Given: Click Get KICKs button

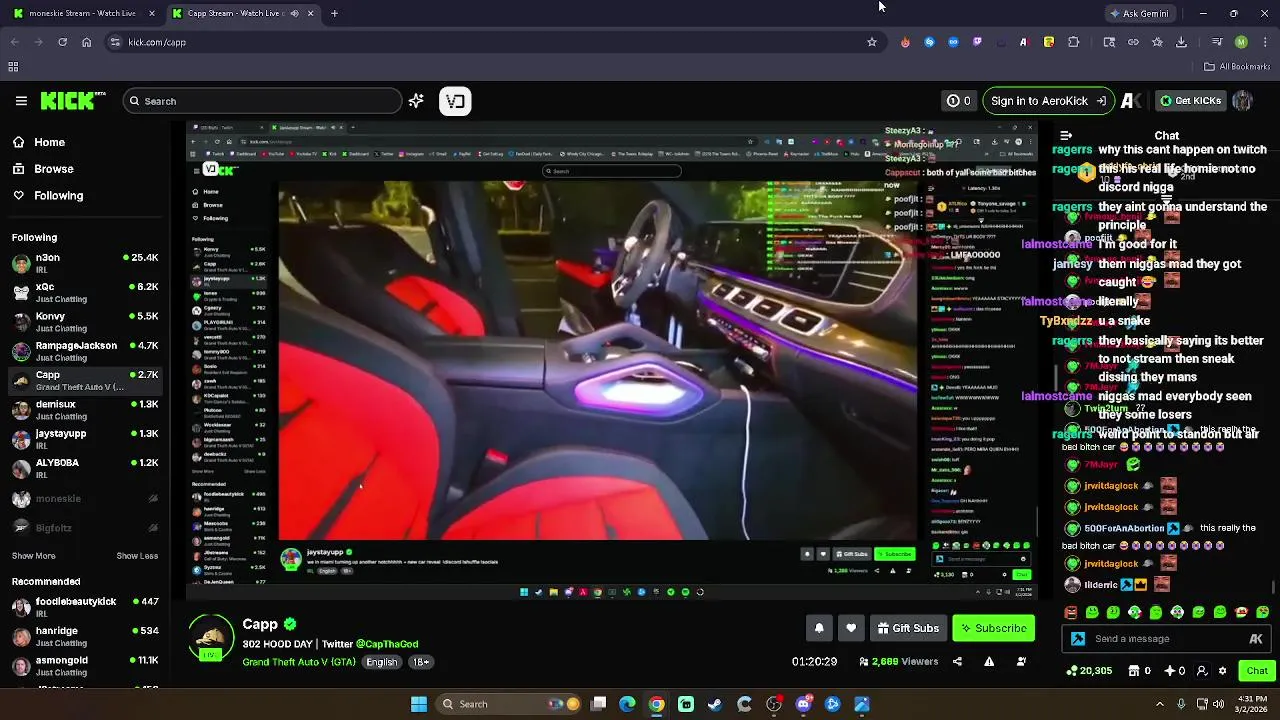Looking at the screenshot, I should 1189,101.
